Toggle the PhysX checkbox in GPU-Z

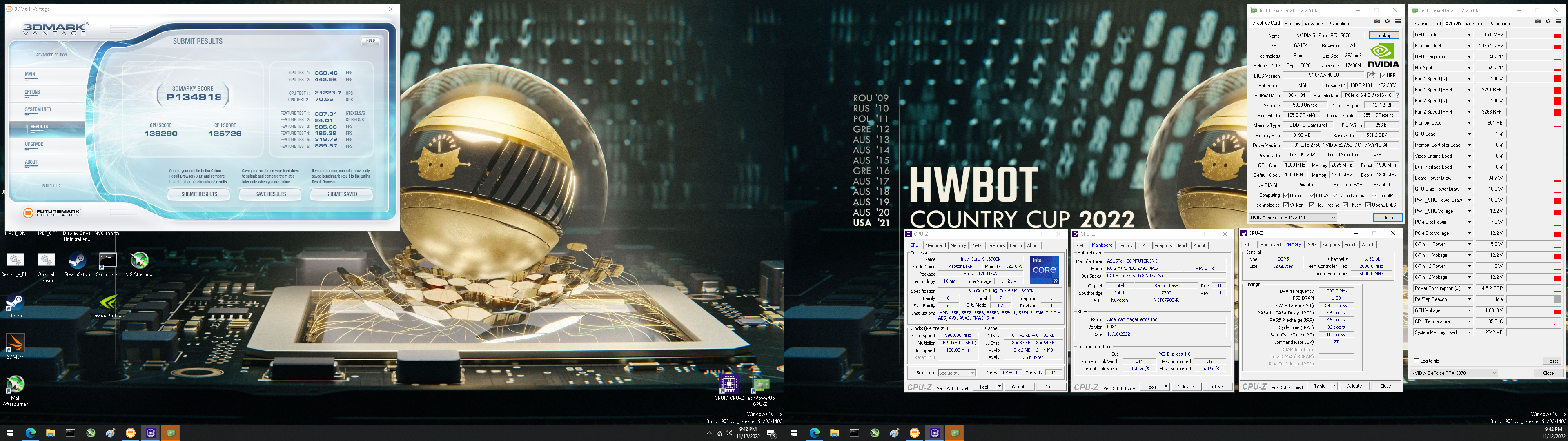(1345, 205)
